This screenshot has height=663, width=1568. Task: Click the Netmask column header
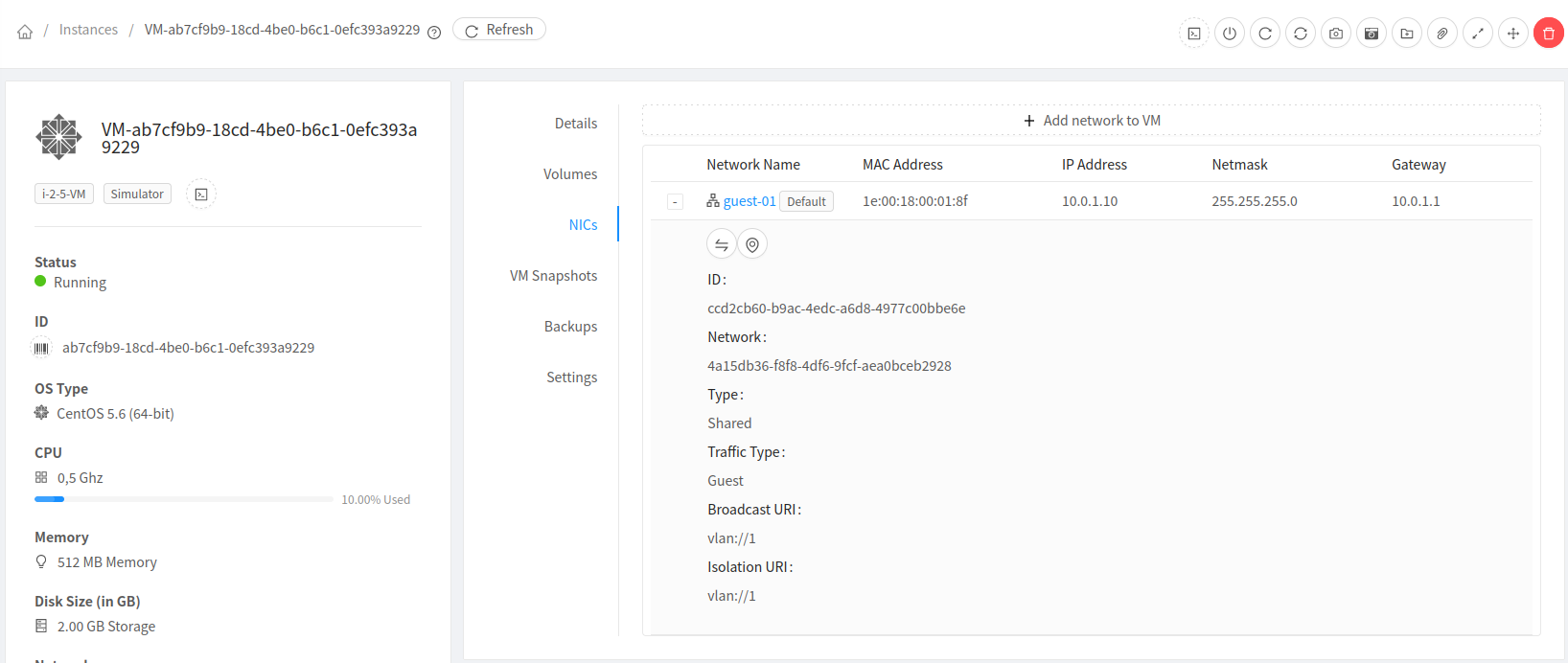pyautogui.click(x=1239, y=165)
